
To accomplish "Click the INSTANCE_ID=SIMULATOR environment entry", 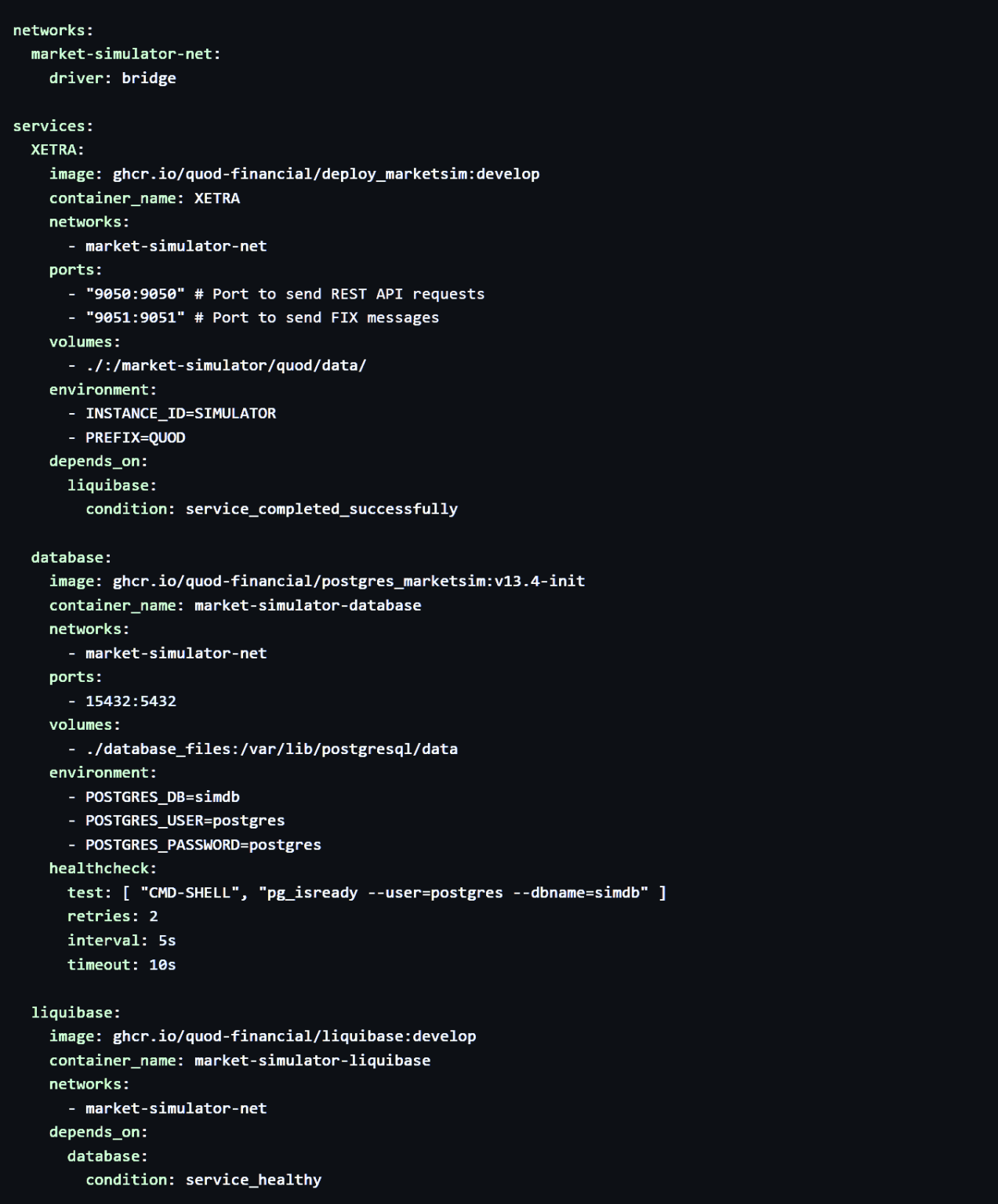I will tap(180, 413).
